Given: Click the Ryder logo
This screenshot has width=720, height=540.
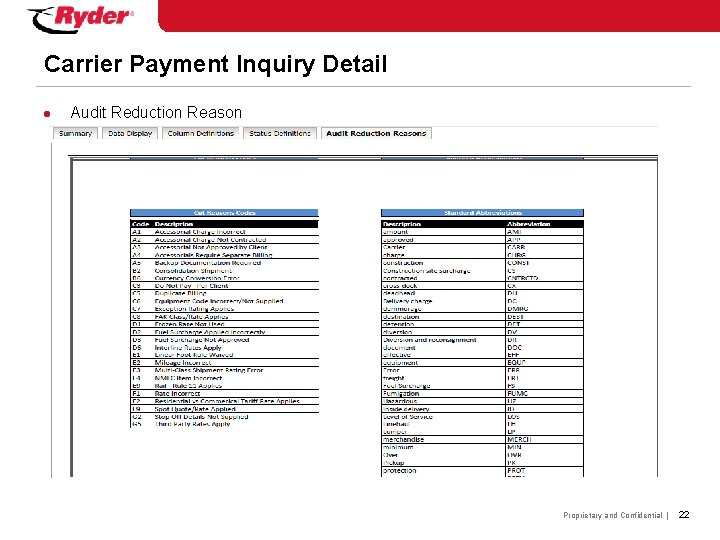Looking at the screenshot, I should tap(81, 19).
